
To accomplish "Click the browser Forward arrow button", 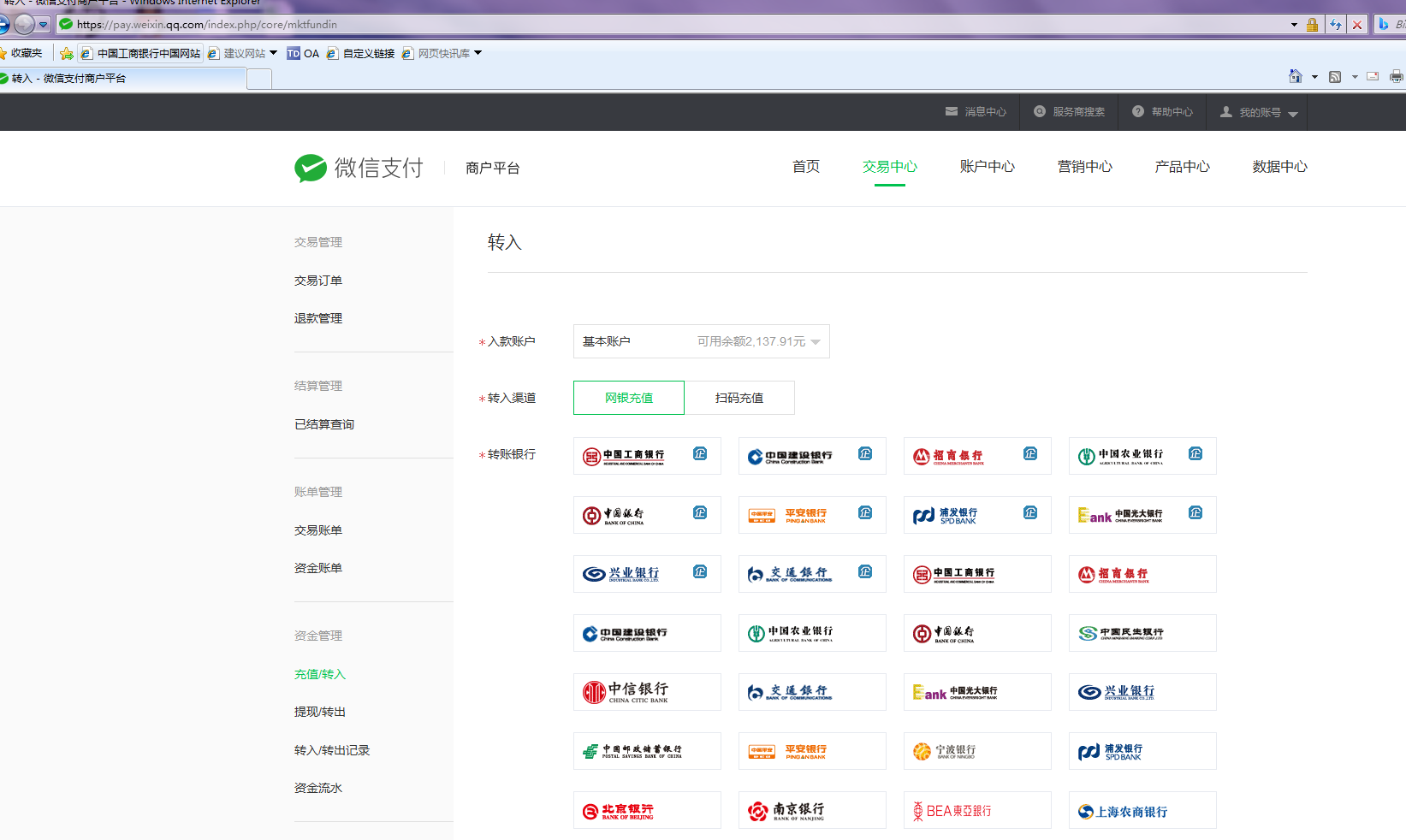I will [x=25, y=24].
